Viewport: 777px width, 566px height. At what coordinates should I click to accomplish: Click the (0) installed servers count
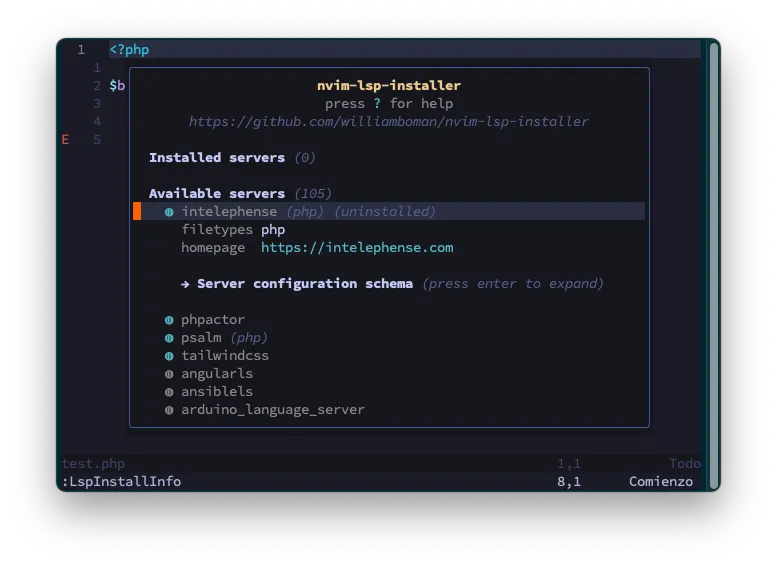click(x=305, y=158)
